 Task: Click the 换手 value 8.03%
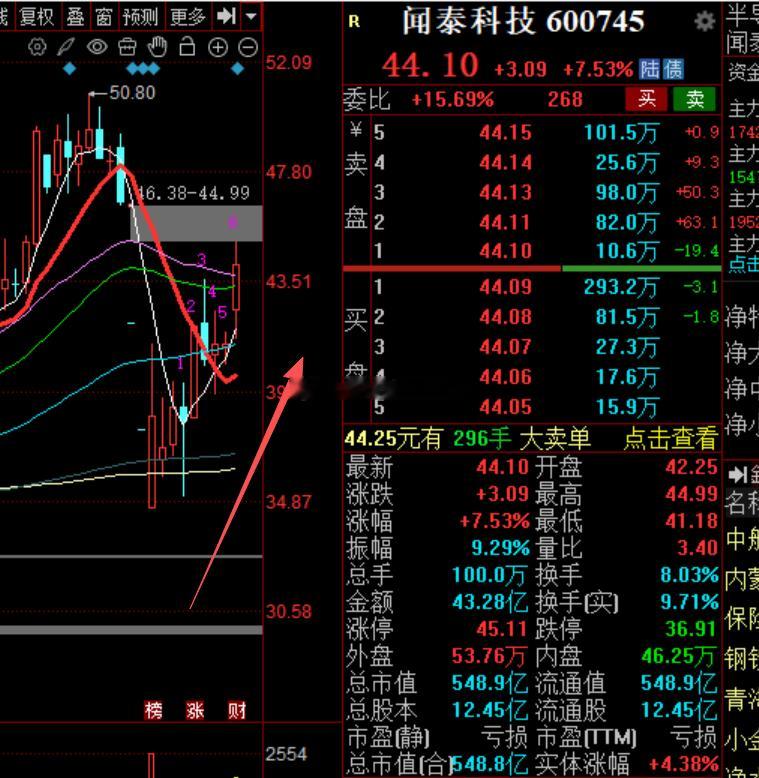(689, 575)
